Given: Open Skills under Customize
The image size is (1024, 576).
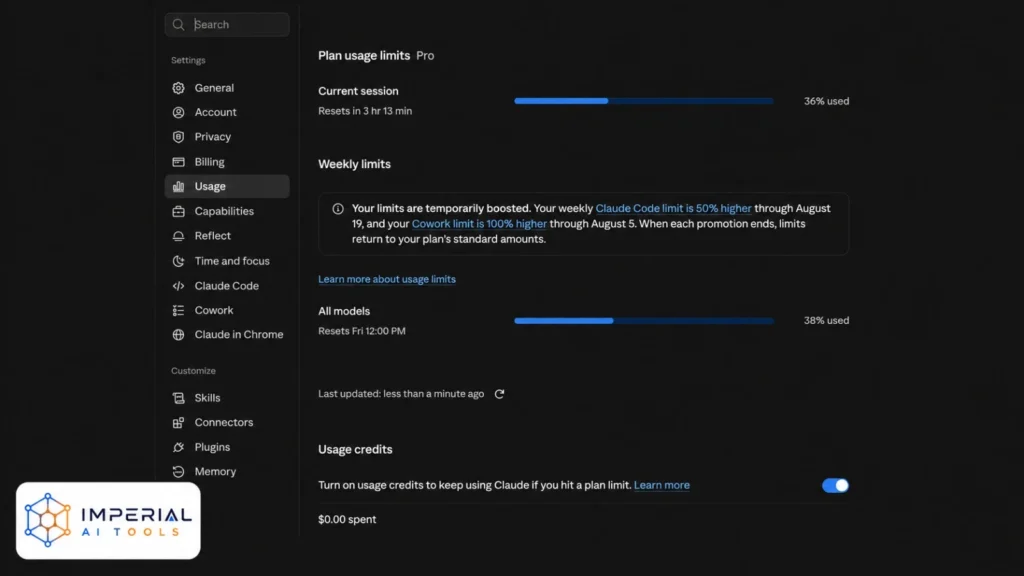Looking at the screenshot, I should (x=227, y=398).
